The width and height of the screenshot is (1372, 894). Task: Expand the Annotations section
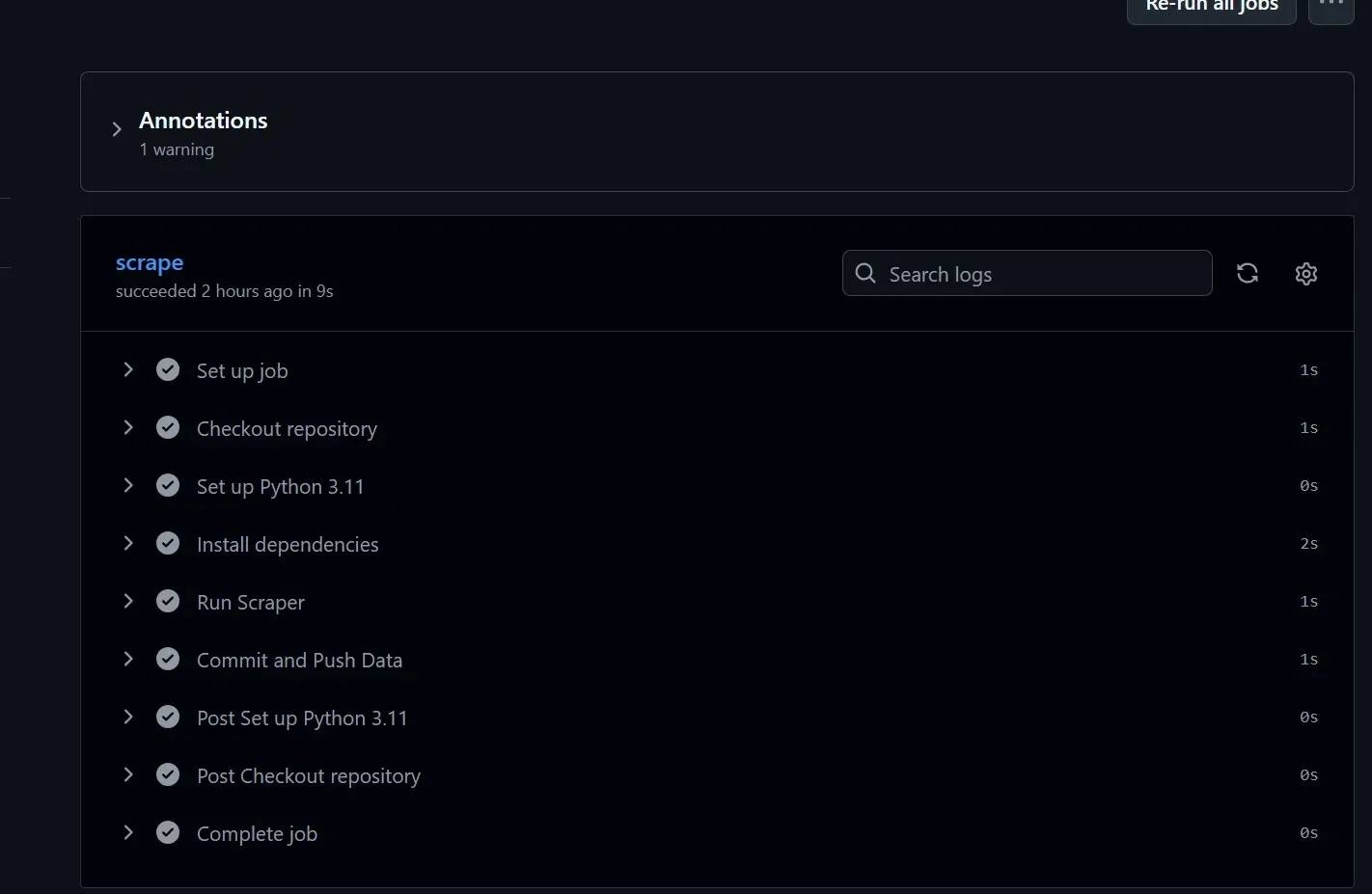(117, 129)
